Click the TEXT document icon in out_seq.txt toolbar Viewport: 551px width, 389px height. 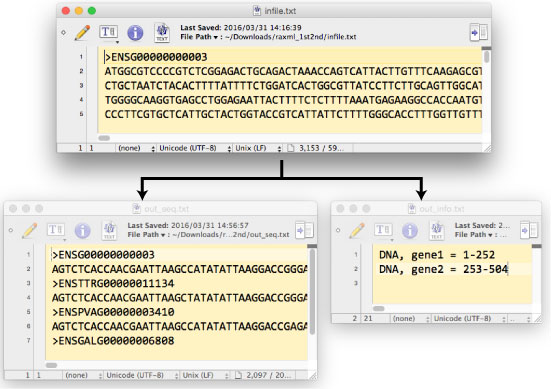109,231
